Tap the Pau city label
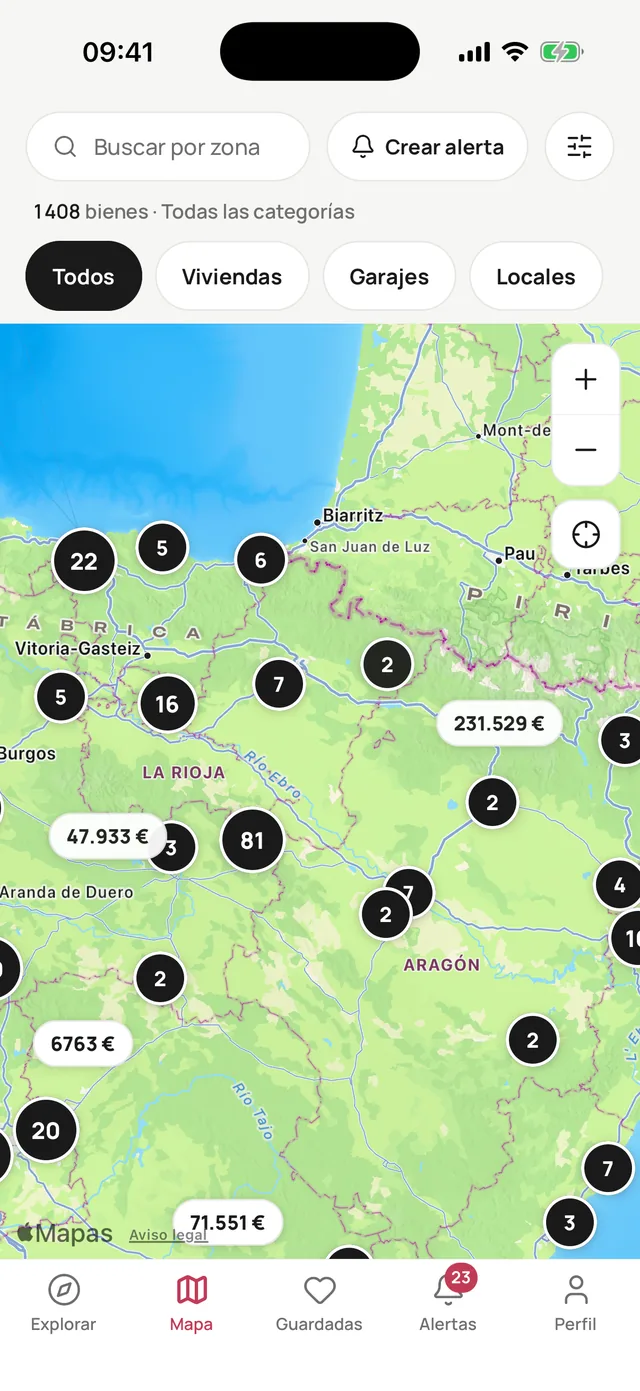Viewport: 640px width, 1391px height. coord(519,553)
